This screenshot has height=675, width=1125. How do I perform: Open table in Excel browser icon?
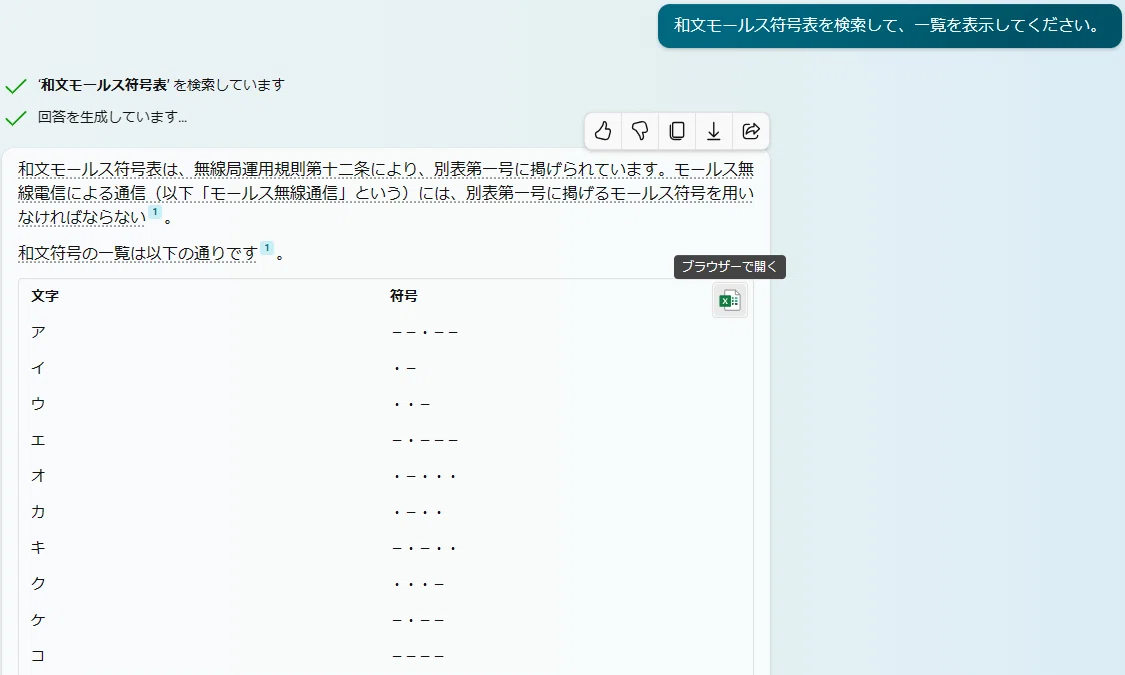730,301
